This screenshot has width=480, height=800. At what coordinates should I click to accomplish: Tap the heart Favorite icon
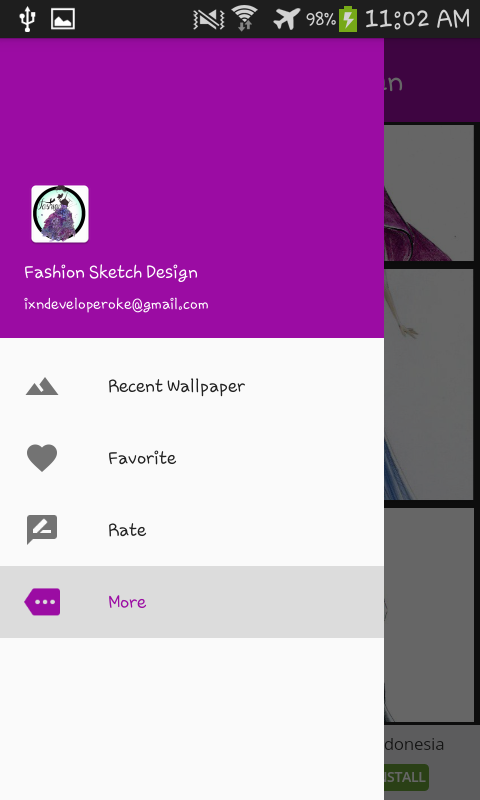point(42,458)
